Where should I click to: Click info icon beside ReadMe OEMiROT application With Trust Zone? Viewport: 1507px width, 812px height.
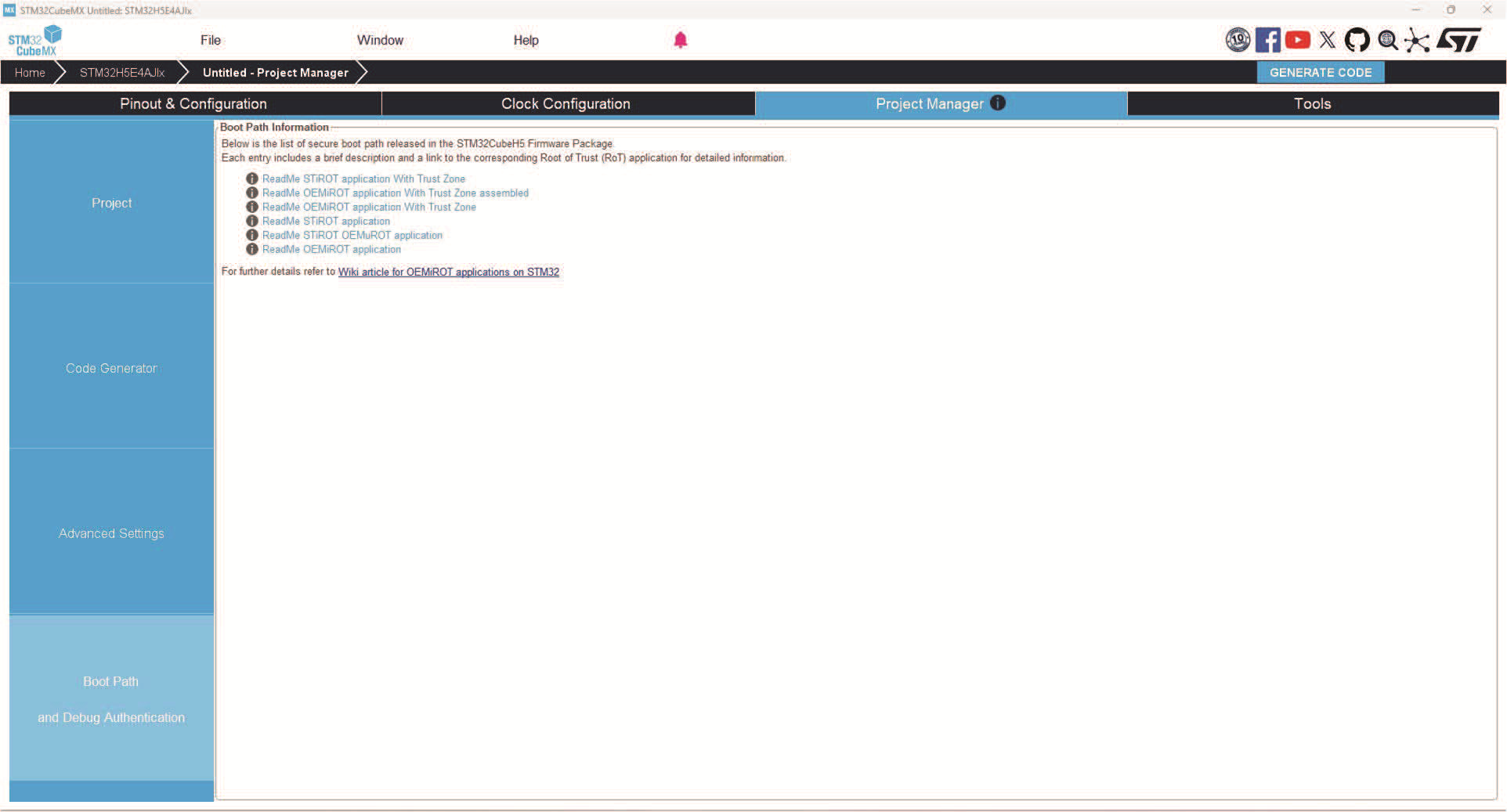pyautogui.click(x=252, y=207)
